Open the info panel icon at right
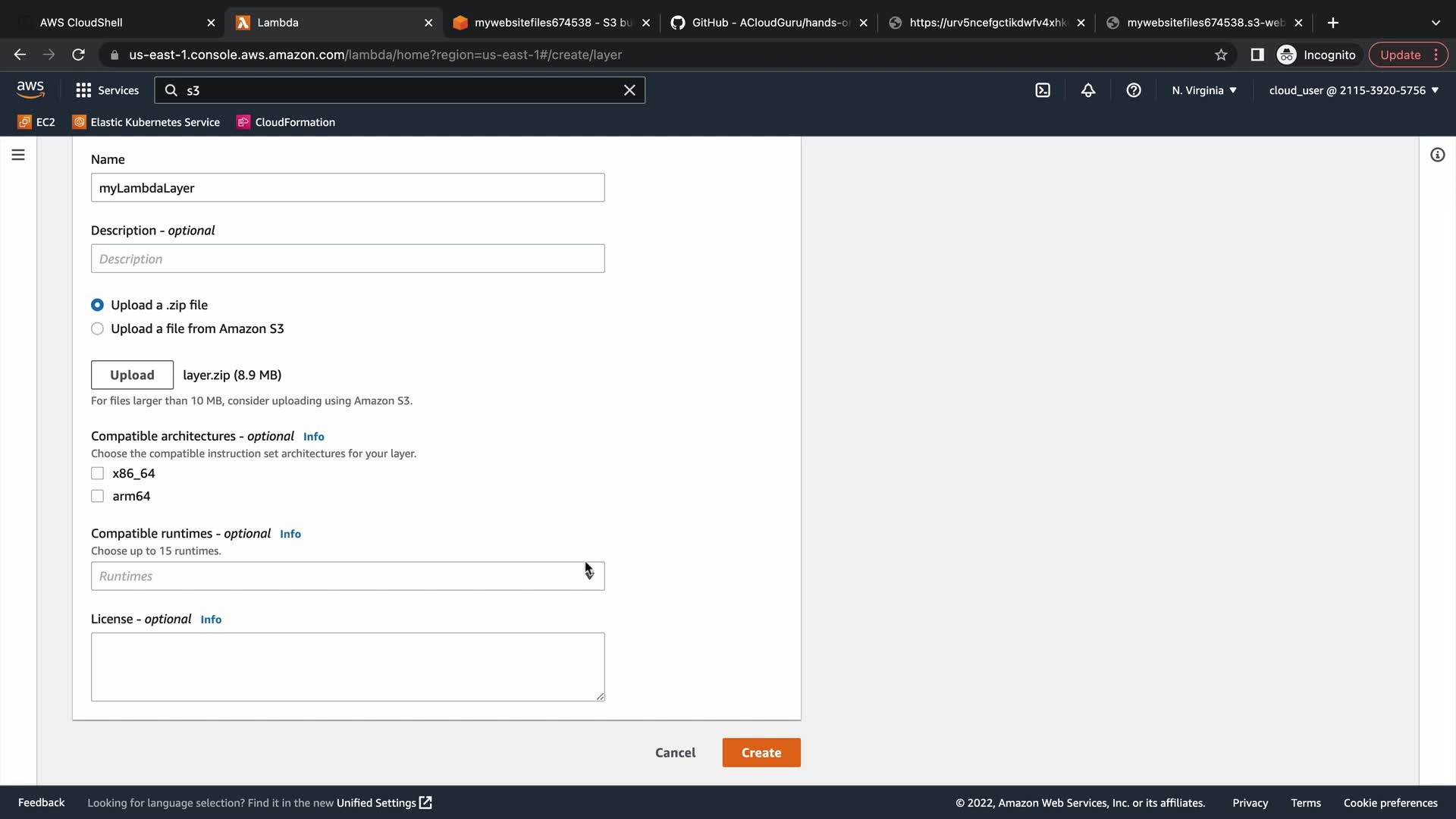The width and height of the screenshot is (1456, 819). (x=1437, y=155)
